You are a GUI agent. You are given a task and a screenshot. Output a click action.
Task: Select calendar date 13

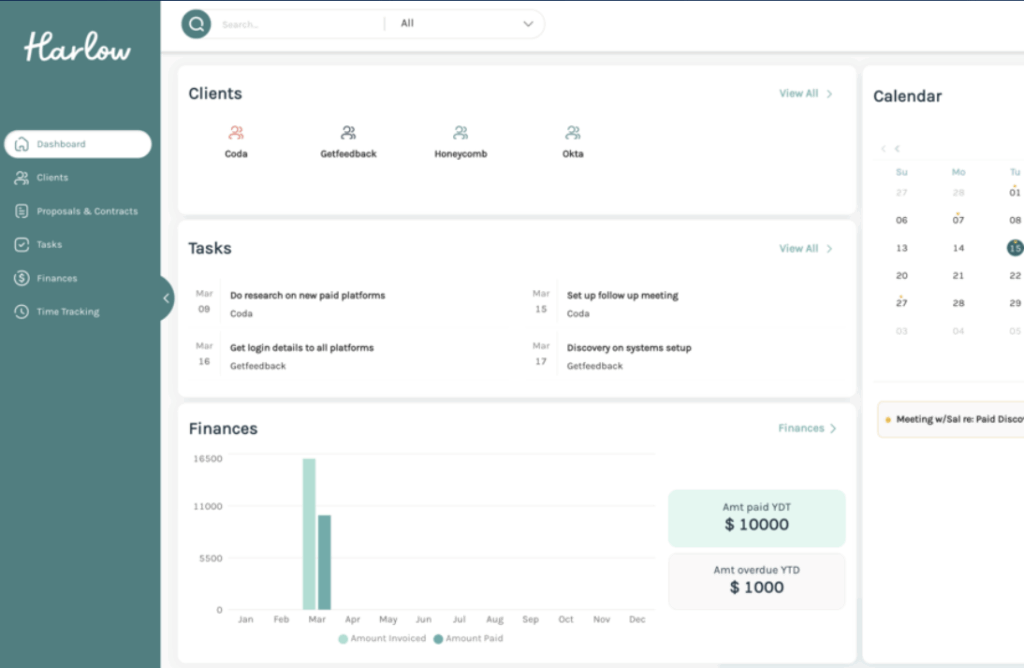901,248
